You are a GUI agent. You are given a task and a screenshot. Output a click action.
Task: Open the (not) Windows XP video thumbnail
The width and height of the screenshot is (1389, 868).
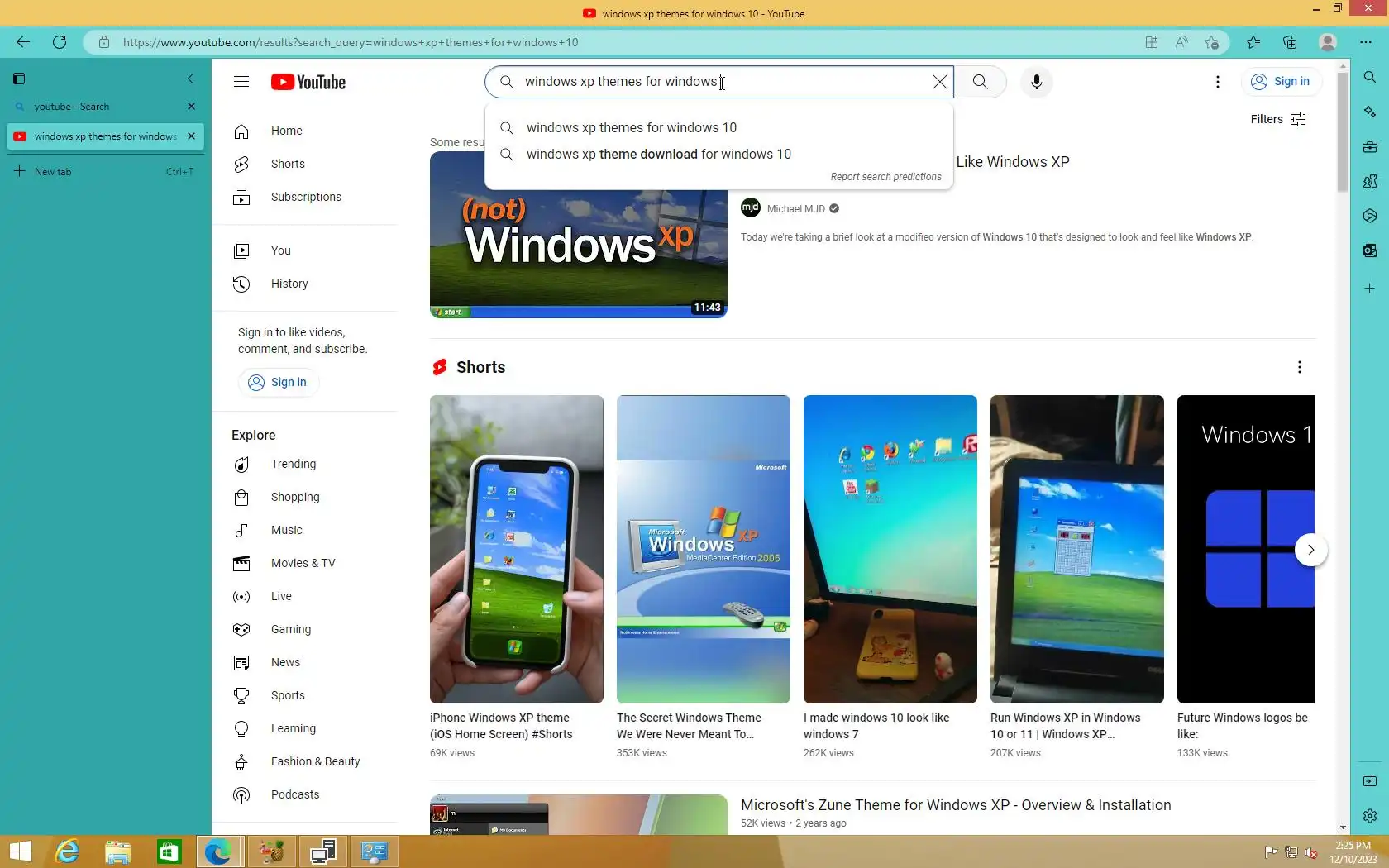click(x=578, y=235)
